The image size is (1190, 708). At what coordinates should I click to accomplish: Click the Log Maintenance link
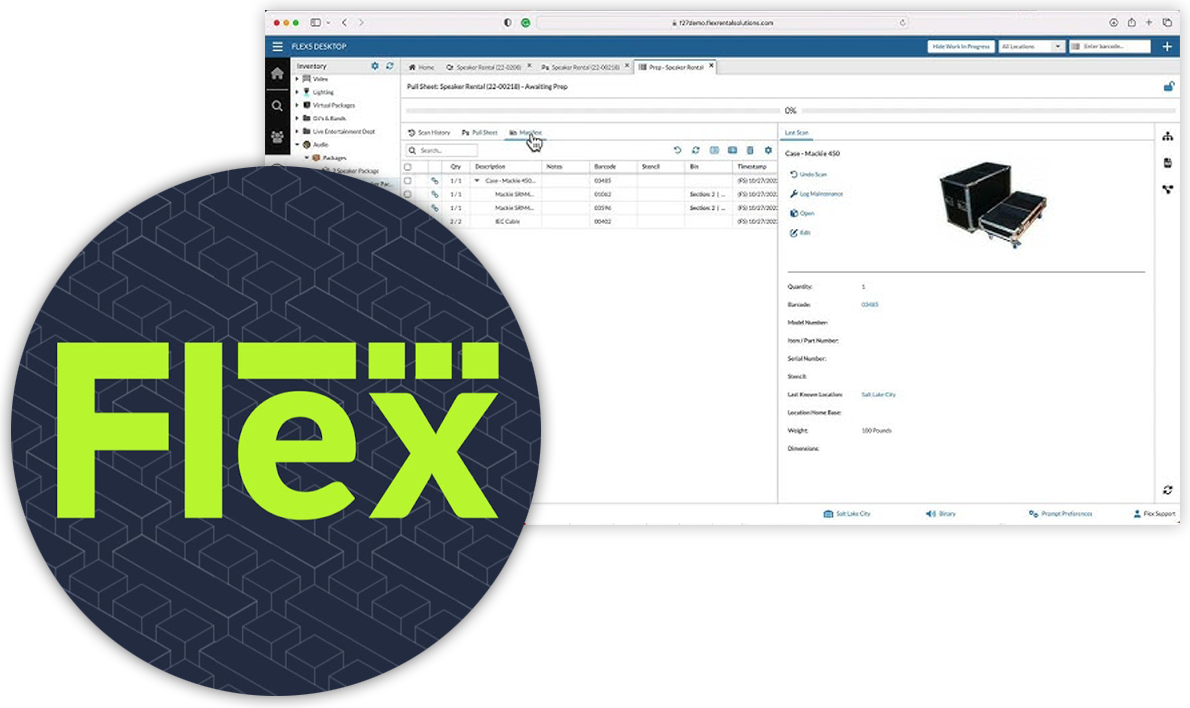(x=817, y=194)
